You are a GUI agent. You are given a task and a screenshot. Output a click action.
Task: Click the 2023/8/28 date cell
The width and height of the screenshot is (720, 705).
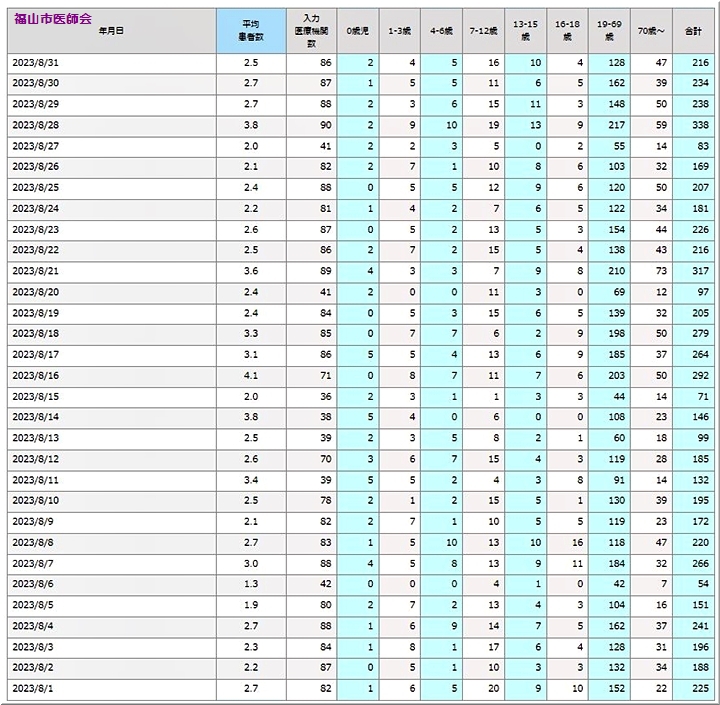tap(35, 126)
